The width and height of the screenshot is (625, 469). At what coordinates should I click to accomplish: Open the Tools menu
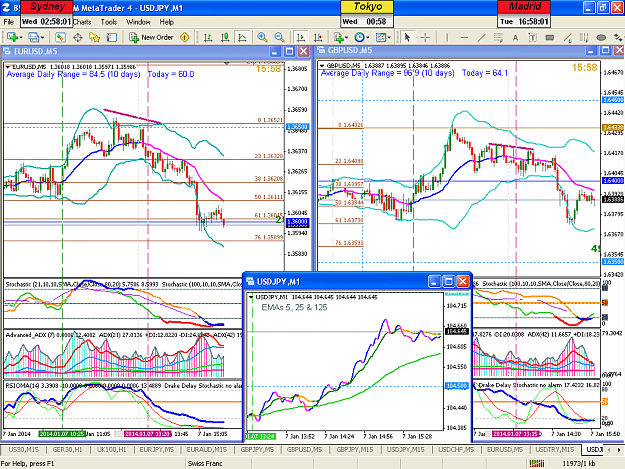[108, 22]
